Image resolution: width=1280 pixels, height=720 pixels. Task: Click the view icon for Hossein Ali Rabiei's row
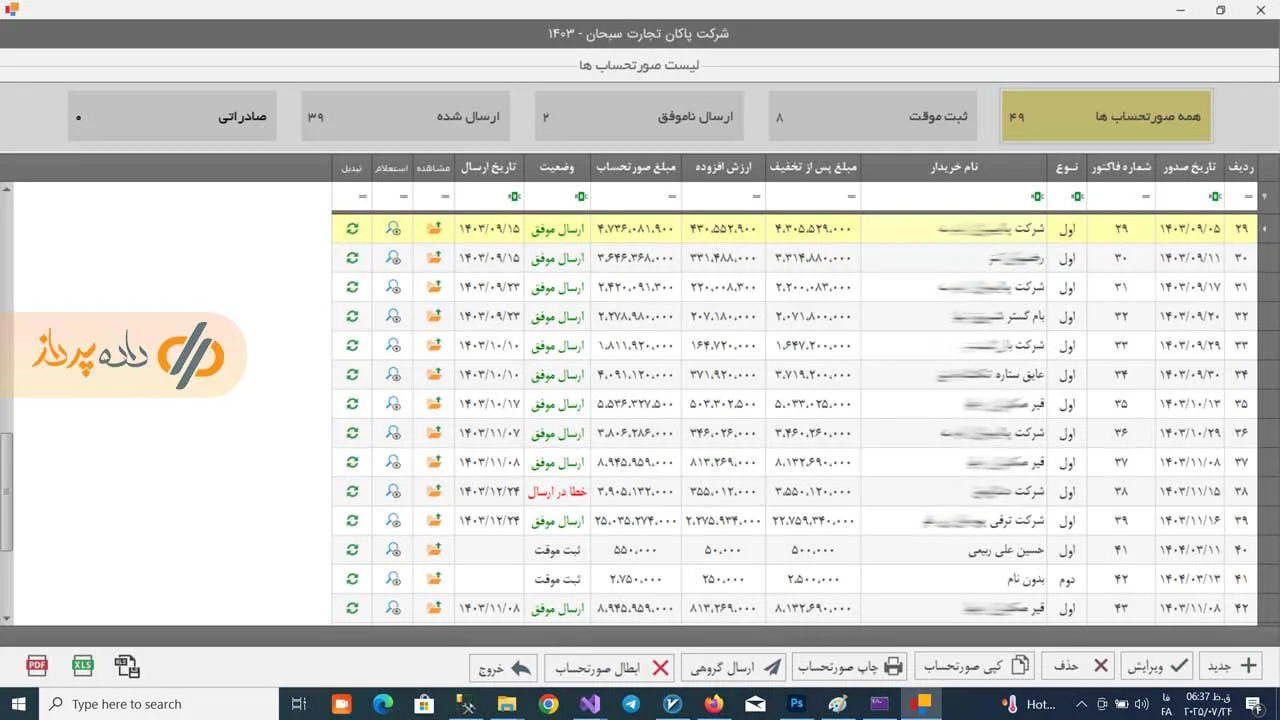434,549
